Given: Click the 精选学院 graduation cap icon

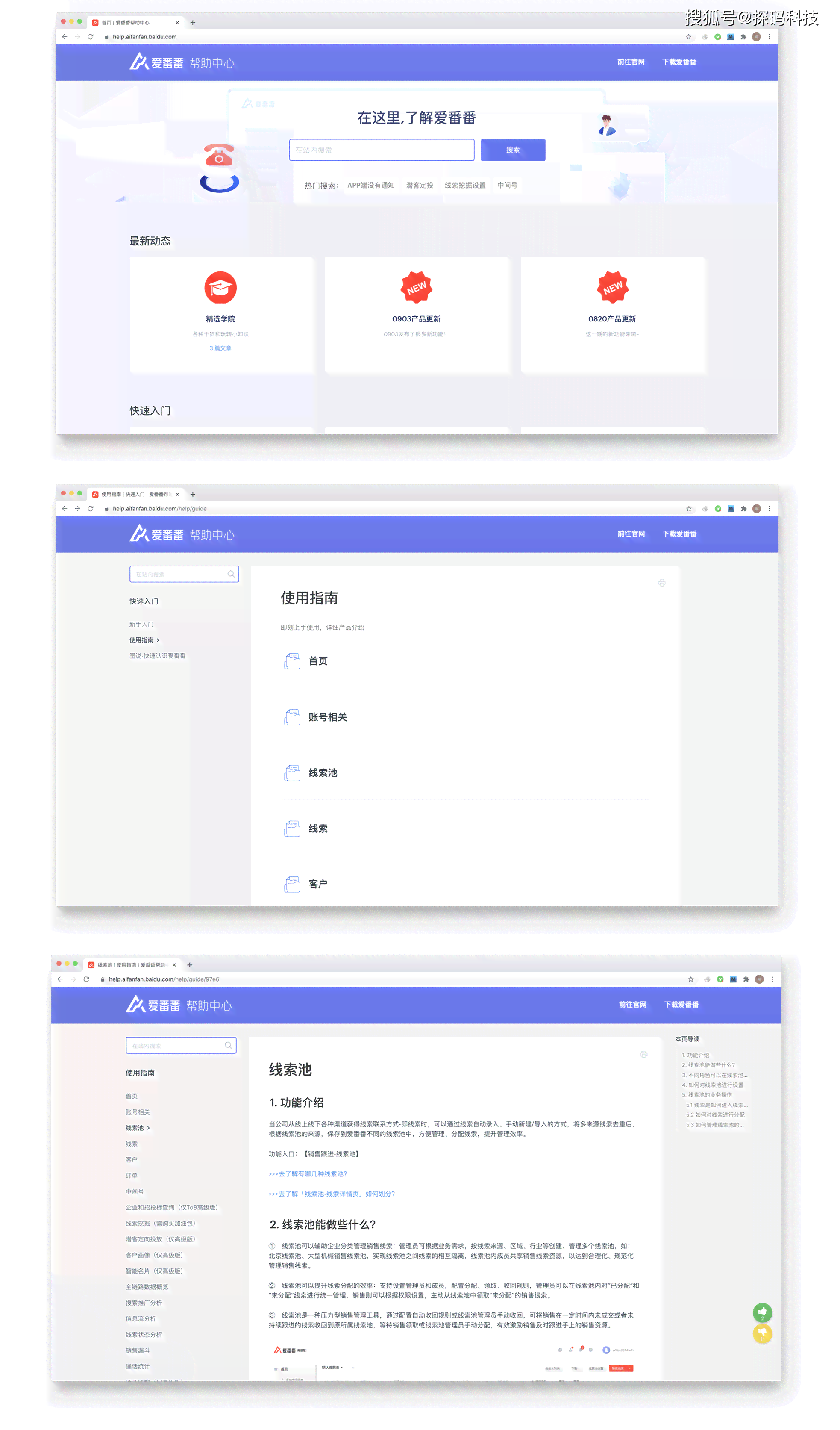Looking at the screenshot, I should pyautogui.click(x=220, y=288).
